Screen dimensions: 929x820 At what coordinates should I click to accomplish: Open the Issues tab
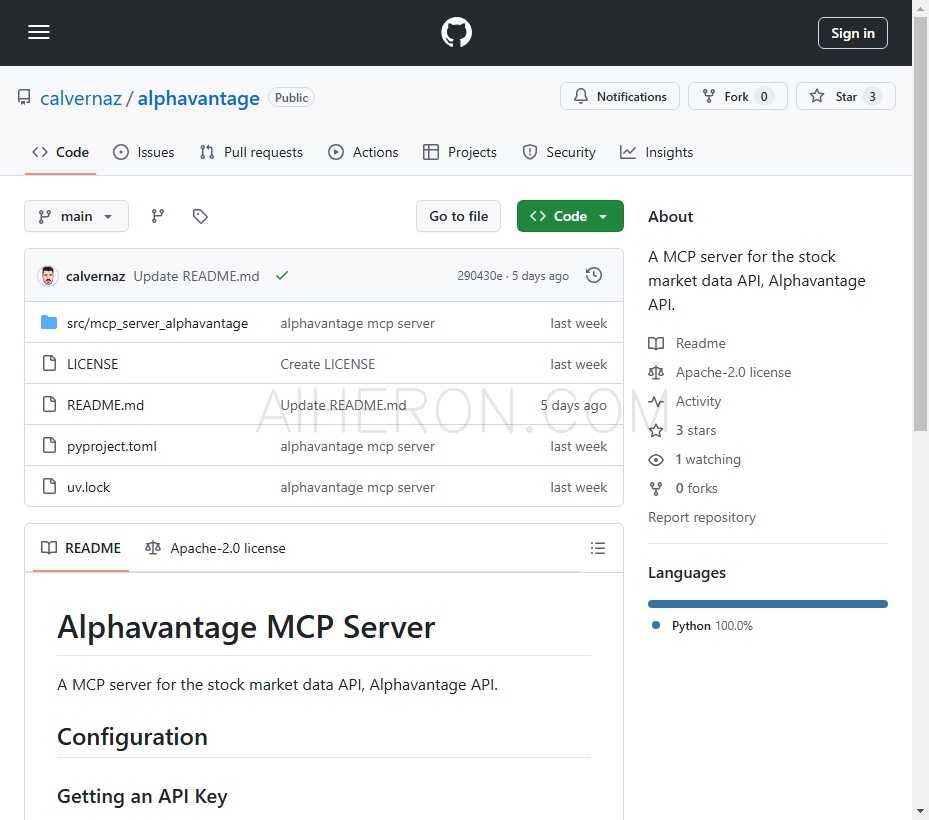(x=144, y=152)
